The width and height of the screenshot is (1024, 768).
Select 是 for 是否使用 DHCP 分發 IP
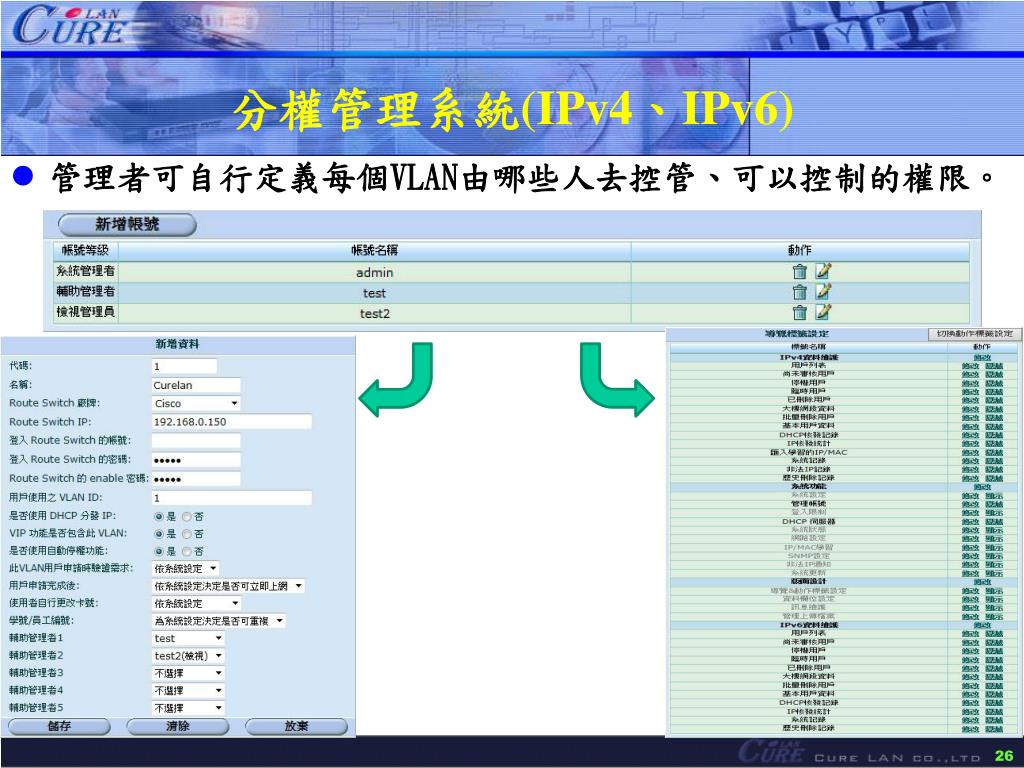[159, 517]
